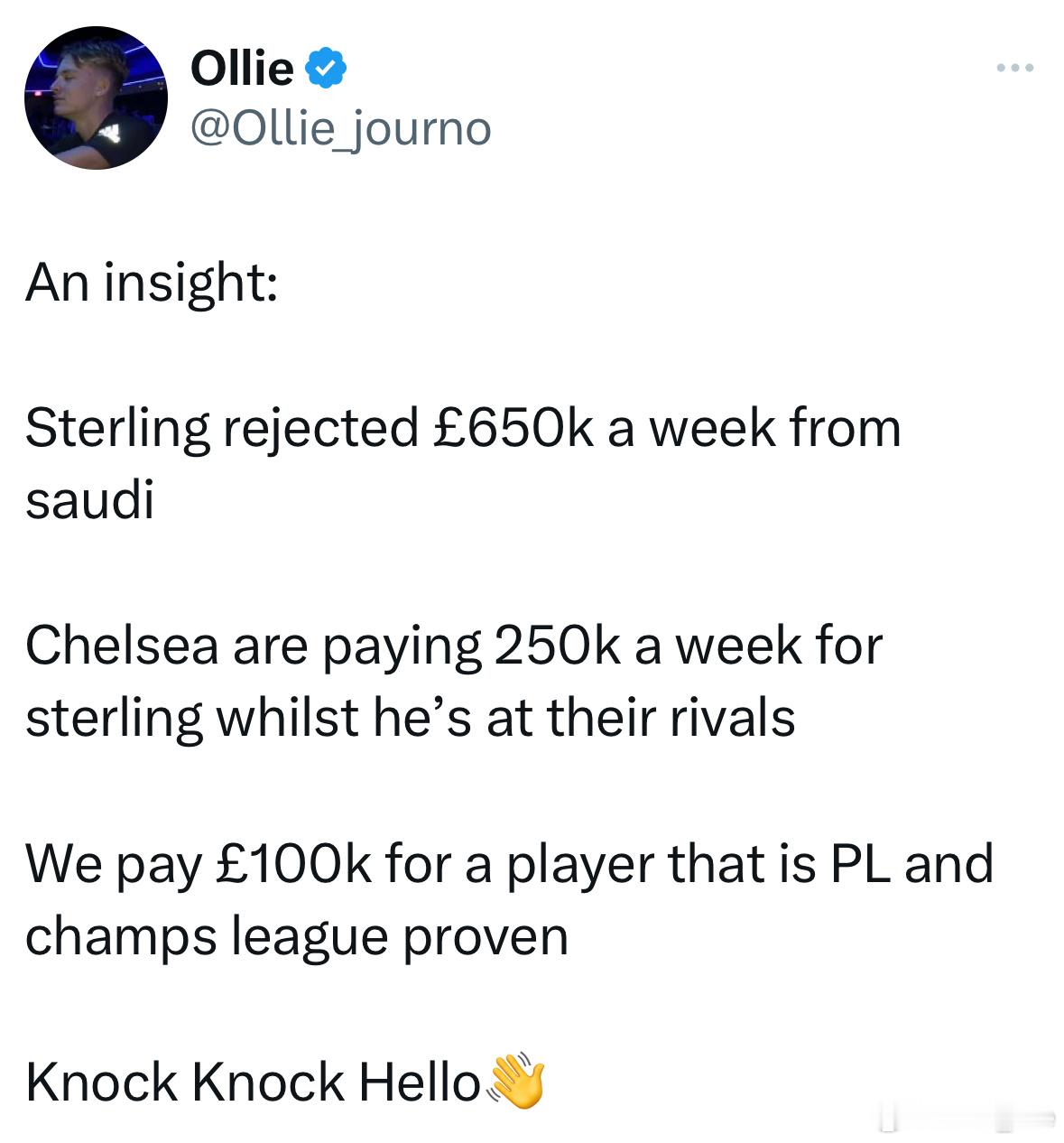This screenshot has height=1143, width=1064.
Task: Open the three-dot more options menu
Action: tap(1015, 68)
